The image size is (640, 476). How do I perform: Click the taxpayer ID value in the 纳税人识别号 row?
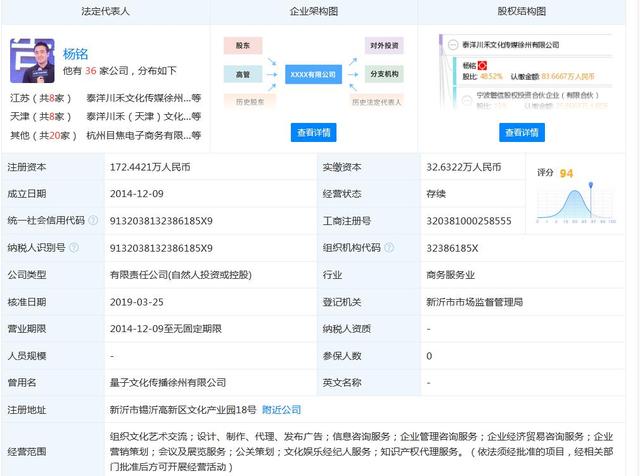(161, 248)
